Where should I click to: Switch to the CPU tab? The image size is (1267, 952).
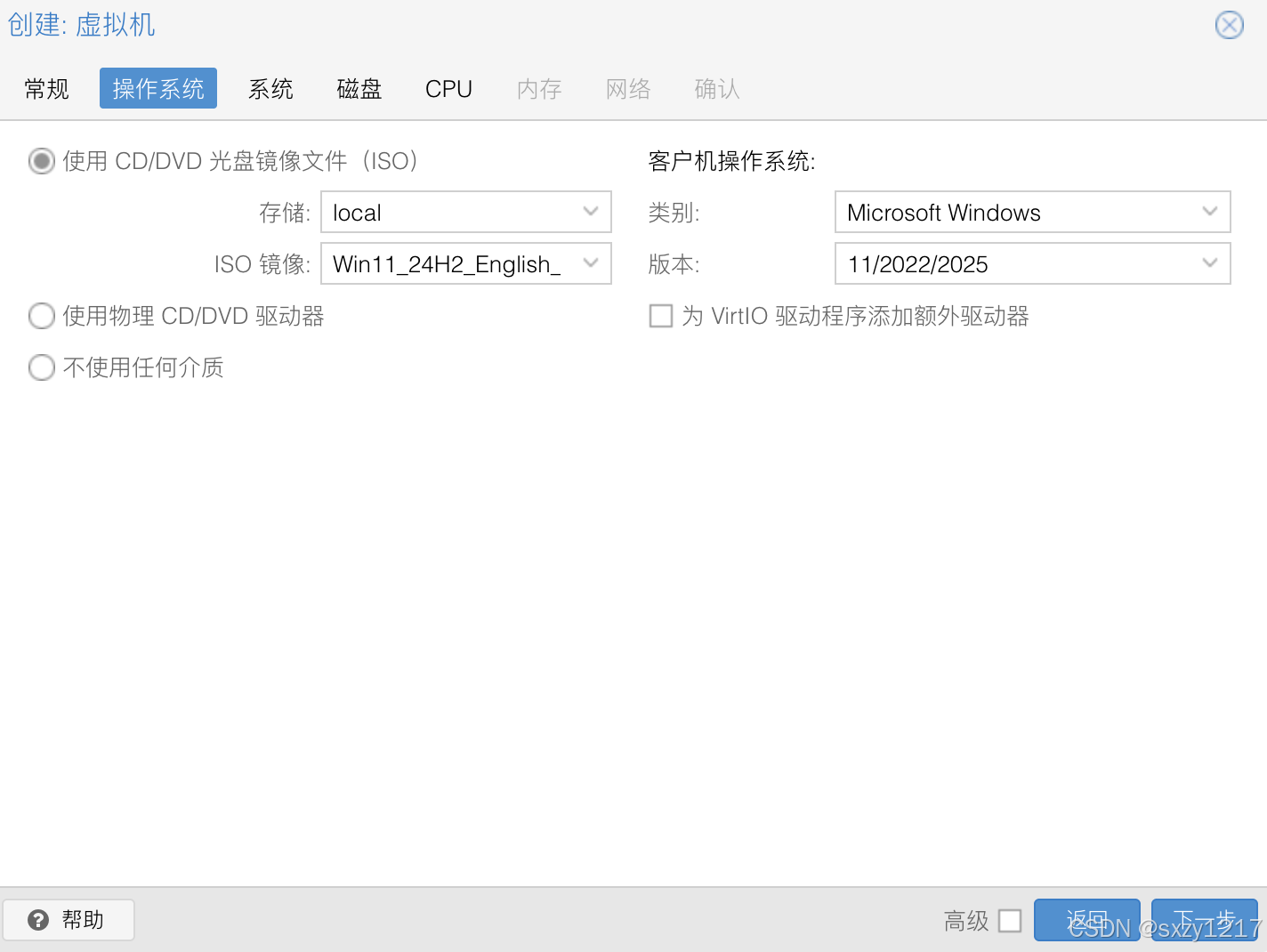tap(448, 88)
